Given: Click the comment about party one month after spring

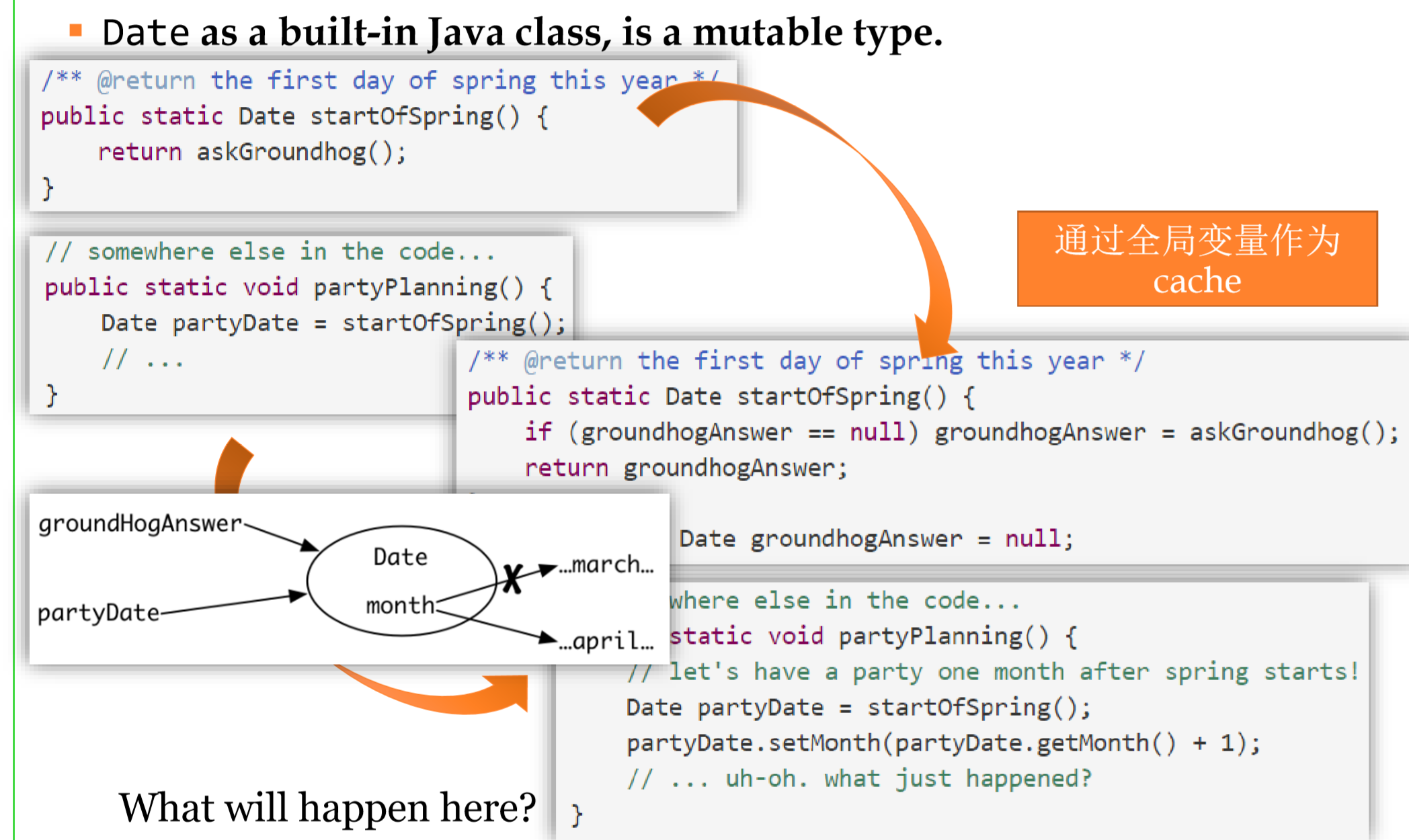Looking at the screenshot, I should (x=993, y=671).
